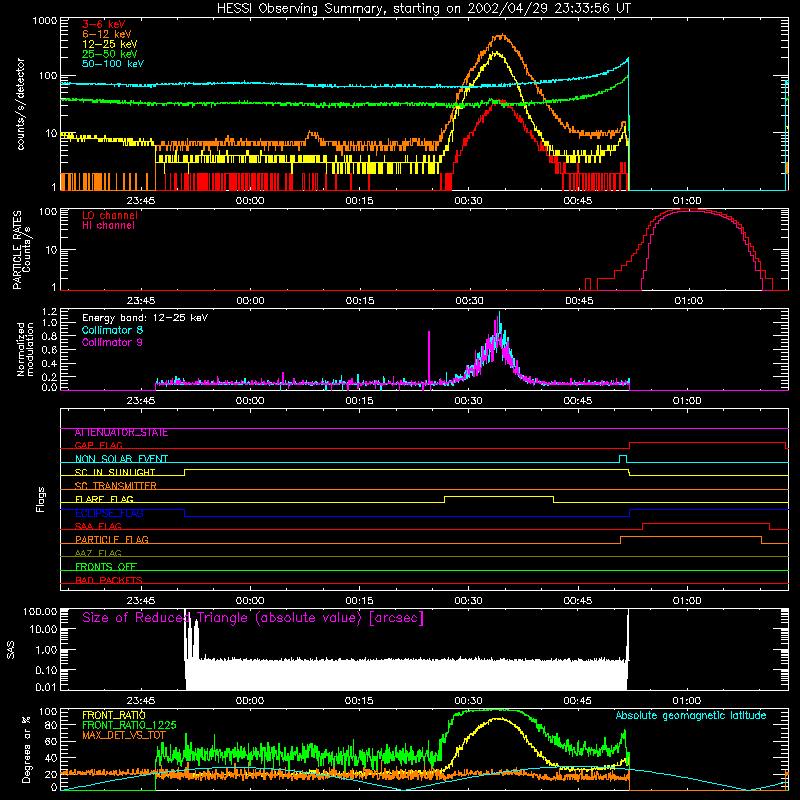Select the MAX_DET_VS_TOT legend entry
The width and height of the screenshot is (800, 800).
124,735
